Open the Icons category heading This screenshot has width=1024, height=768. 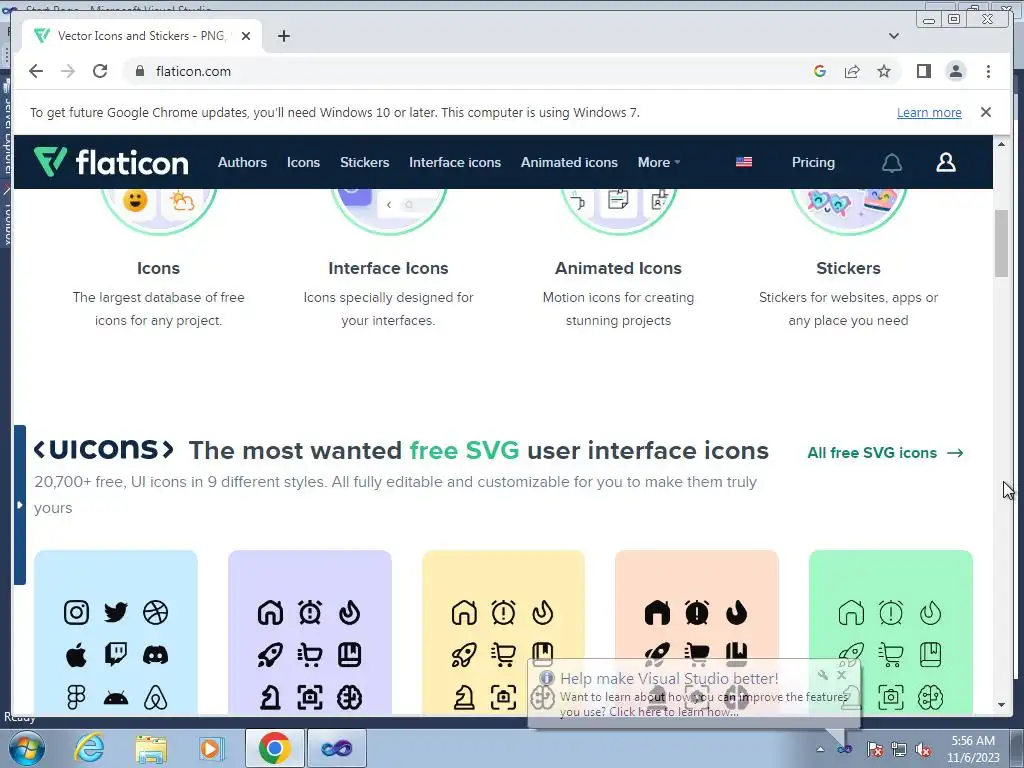pos(158,268)
